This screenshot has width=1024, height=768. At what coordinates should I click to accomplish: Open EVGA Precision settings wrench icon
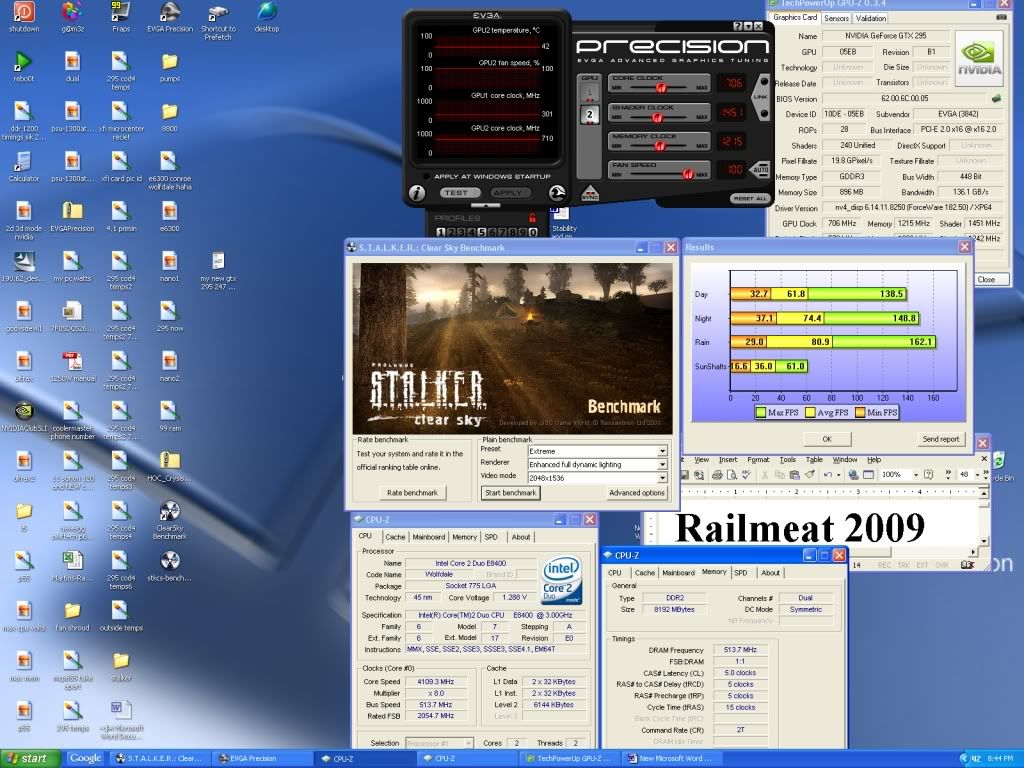tap(556, 193)
